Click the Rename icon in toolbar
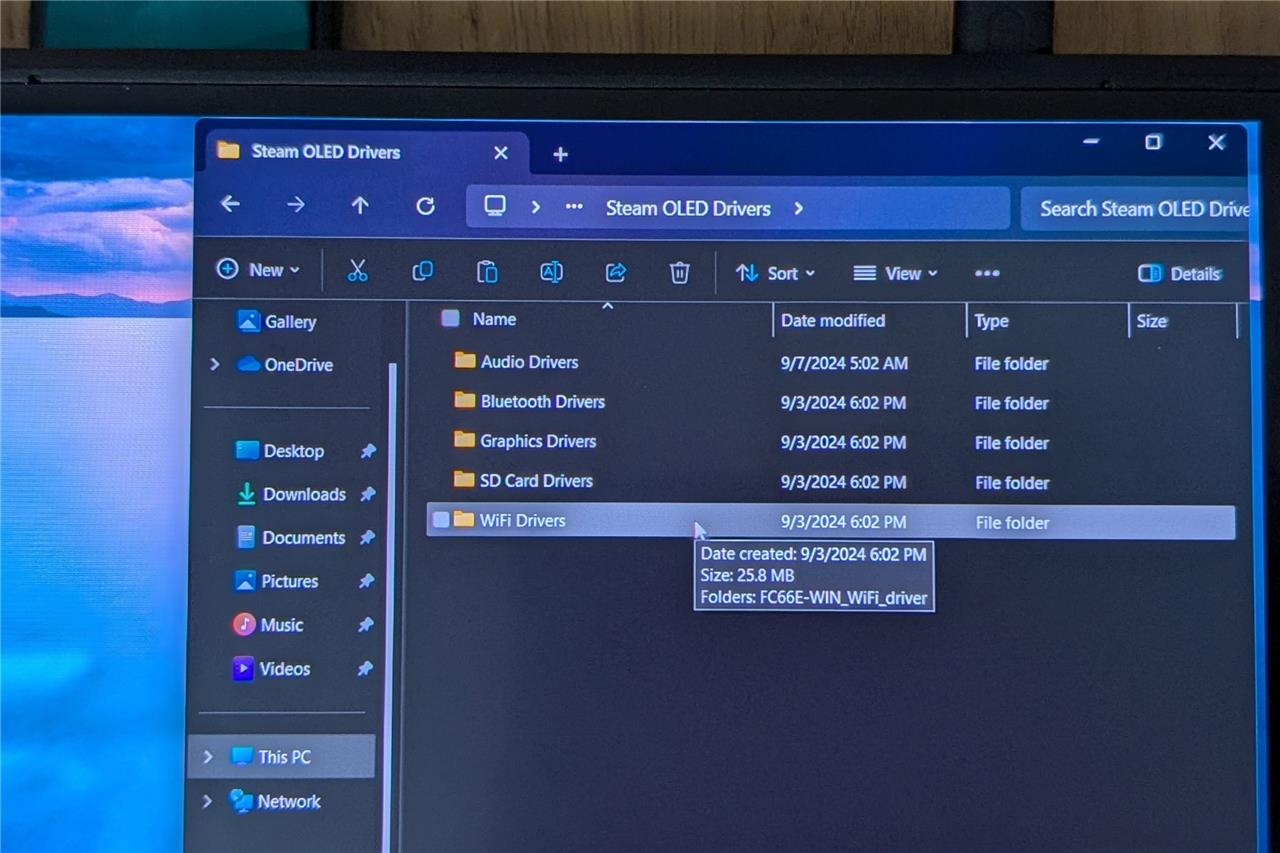This screenshot has height=853, width=1280. point(551,272)
